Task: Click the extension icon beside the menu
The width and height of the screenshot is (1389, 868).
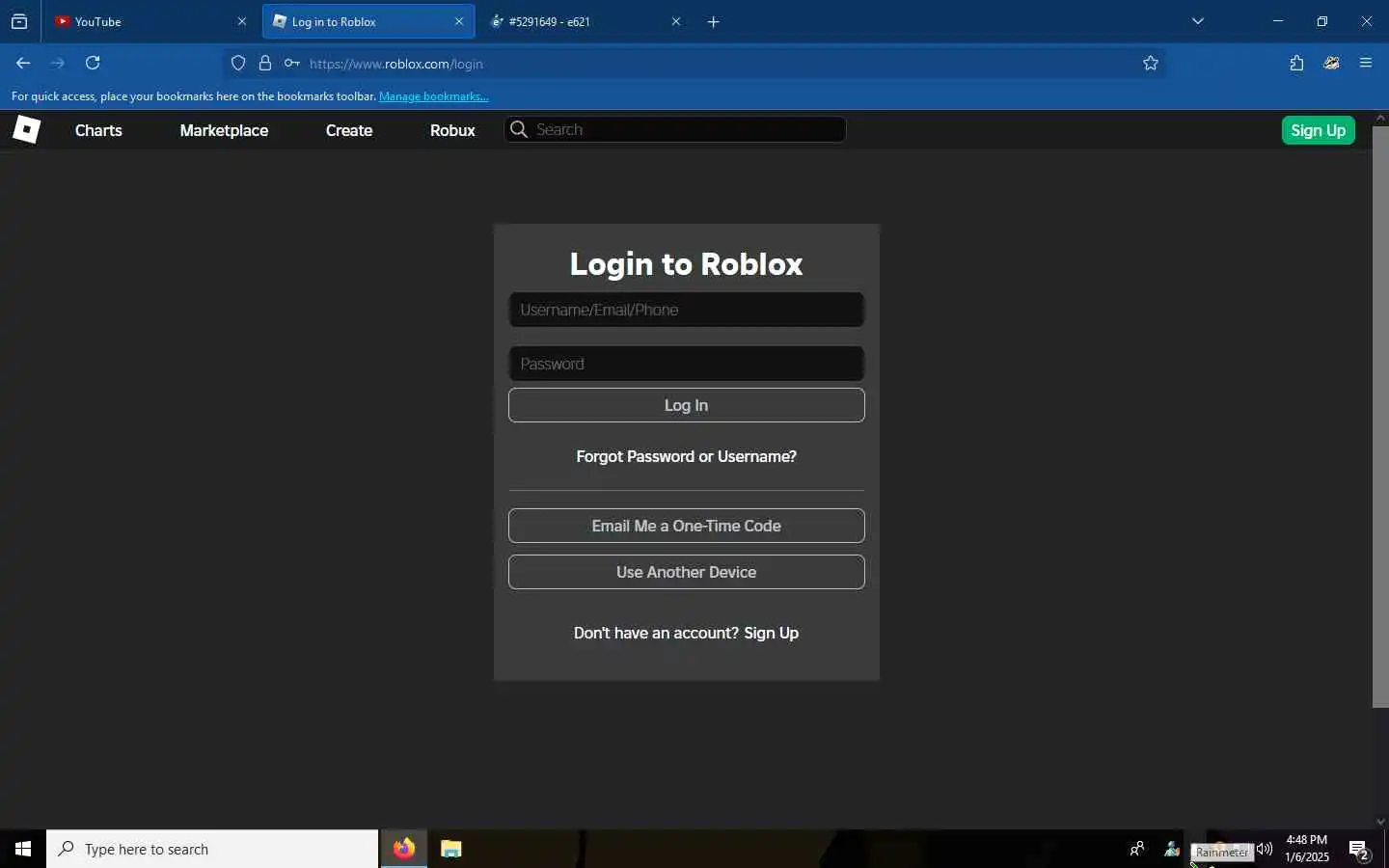Action: coord(1332,63)
